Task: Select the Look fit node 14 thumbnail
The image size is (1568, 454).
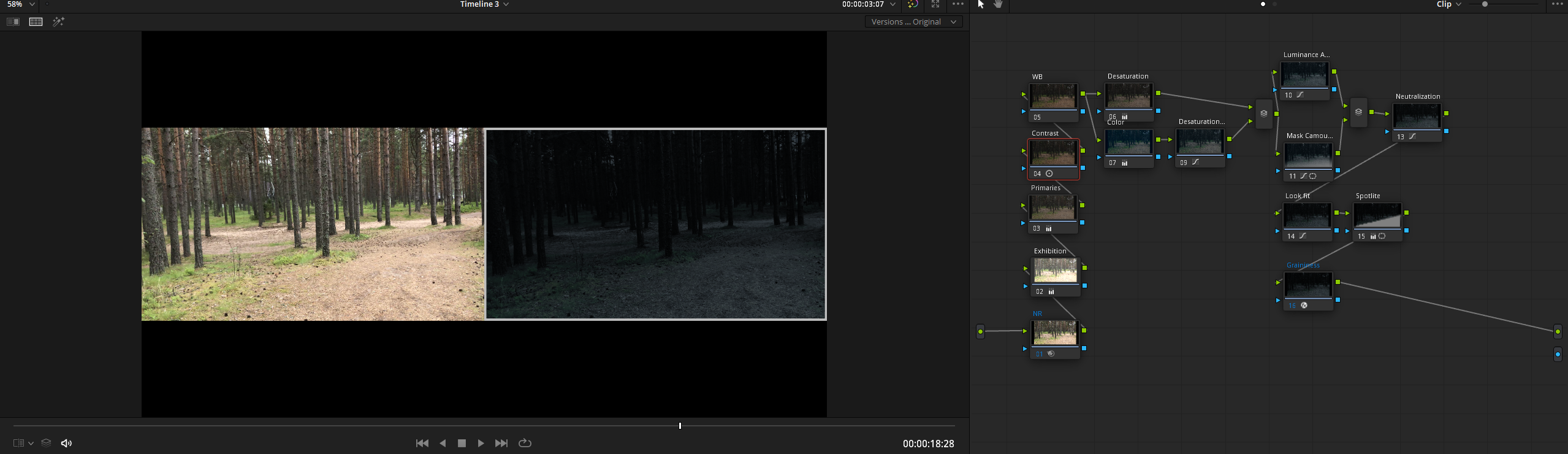Action: [1307, 215]
